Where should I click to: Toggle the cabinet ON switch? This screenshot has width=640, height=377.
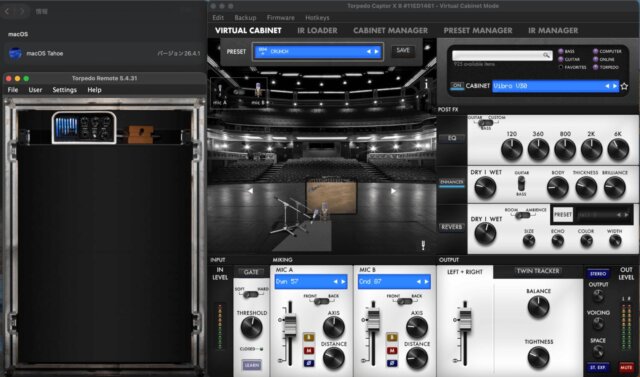pos(457,86)
